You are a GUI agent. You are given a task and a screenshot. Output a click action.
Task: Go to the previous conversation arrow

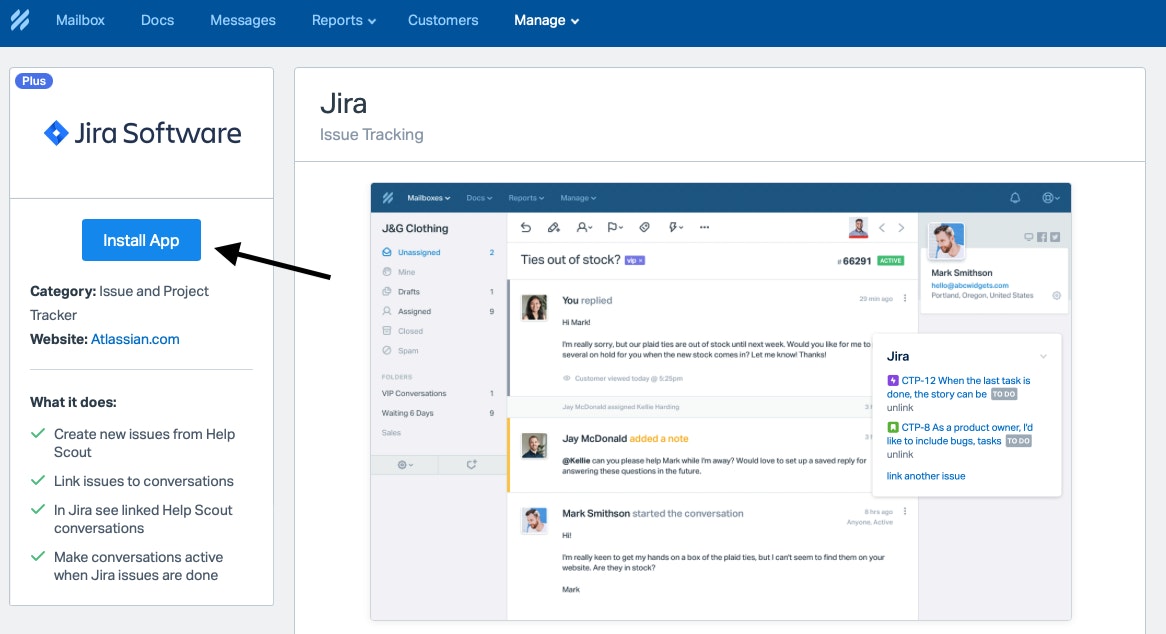tap(882, 228)
